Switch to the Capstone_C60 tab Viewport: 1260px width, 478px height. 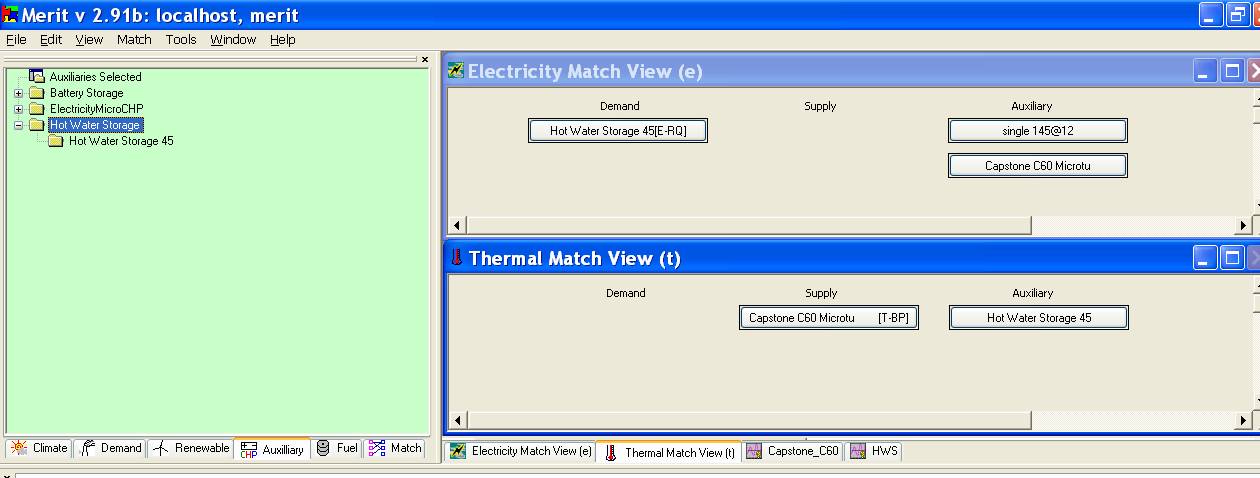793,451
